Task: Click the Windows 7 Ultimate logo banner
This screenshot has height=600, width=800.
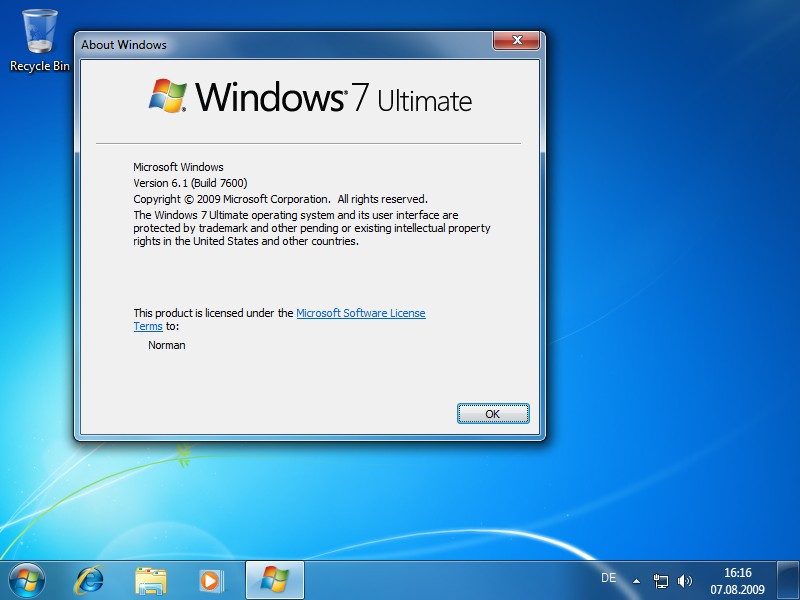Action: click(310, 98)
